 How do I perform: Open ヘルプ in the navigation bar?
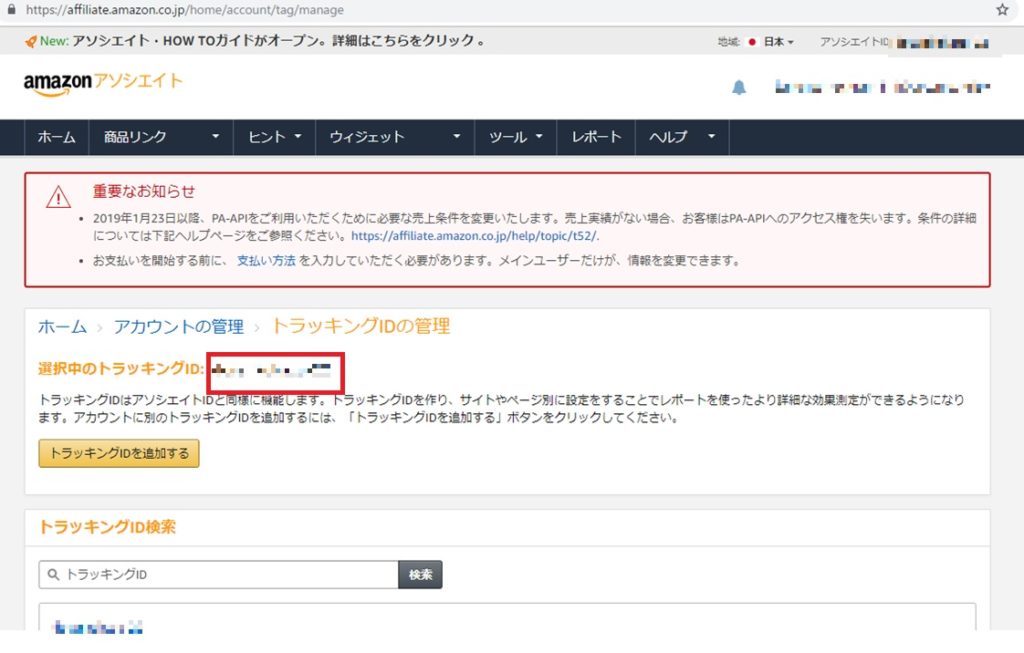pyautogui.click(x=668, y=137)
